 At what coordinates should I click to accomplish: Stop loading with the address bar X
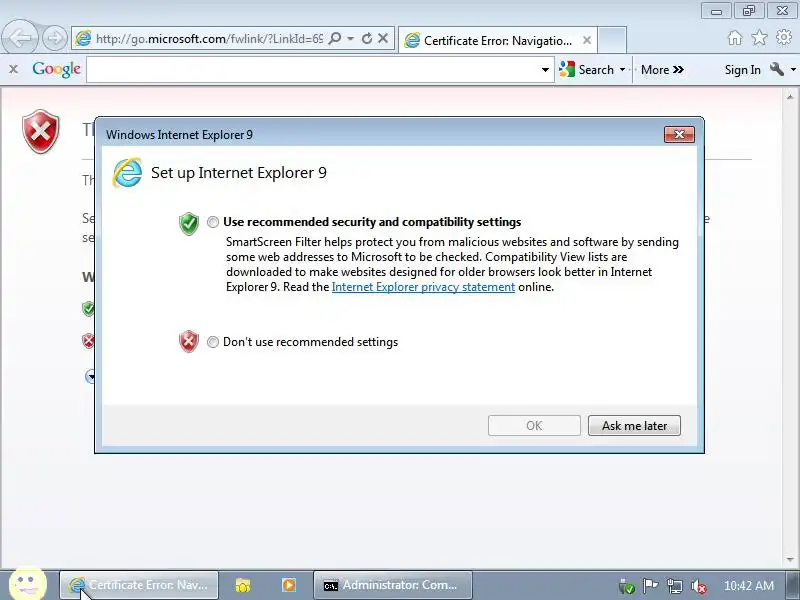point(383,39)
